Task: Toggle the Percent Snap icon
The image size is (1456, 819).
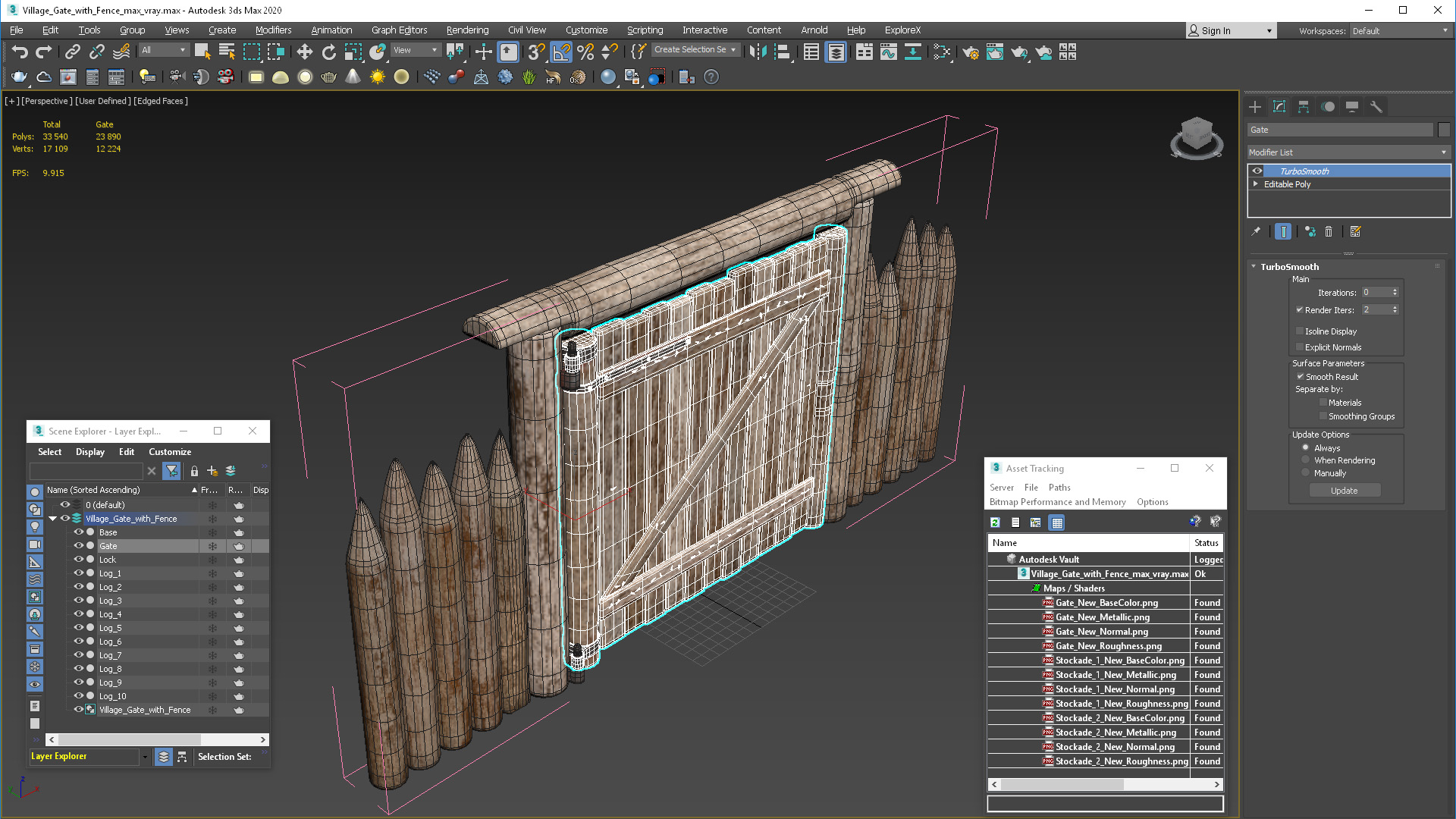Action: click(585, 52)
